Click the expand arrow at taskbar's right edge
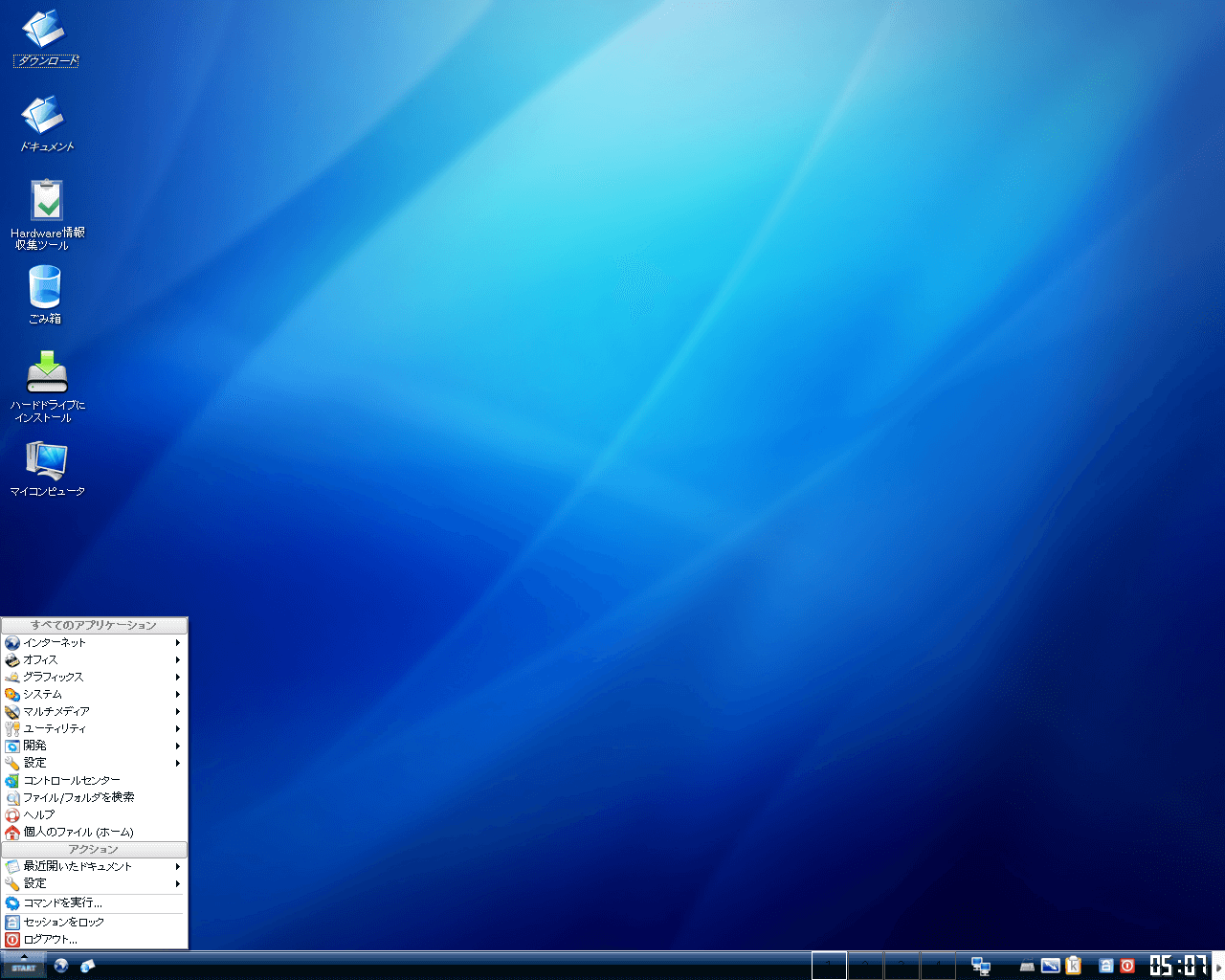The height and width of the screenshot is (980, 1225). (1219, 966)
